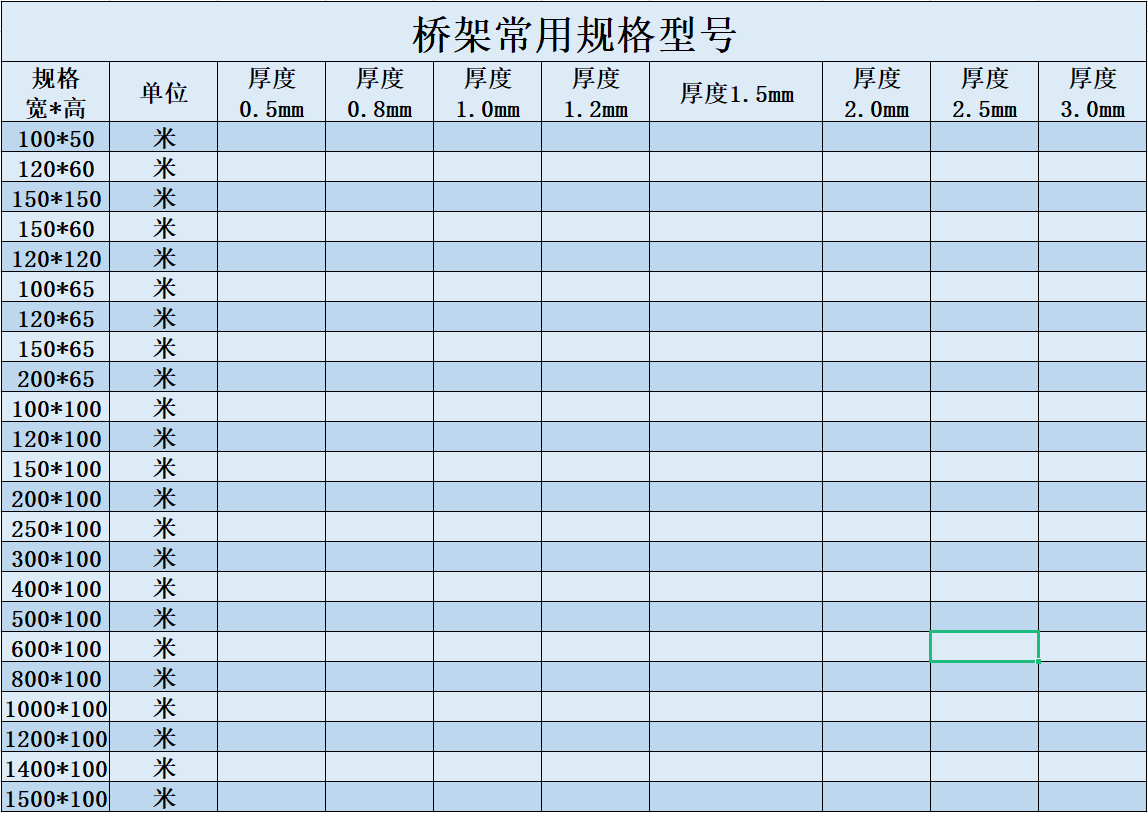Select the 600*100 specification cell
The image size is (1148, 813).
pyautogui.click(x=56, y=648)
